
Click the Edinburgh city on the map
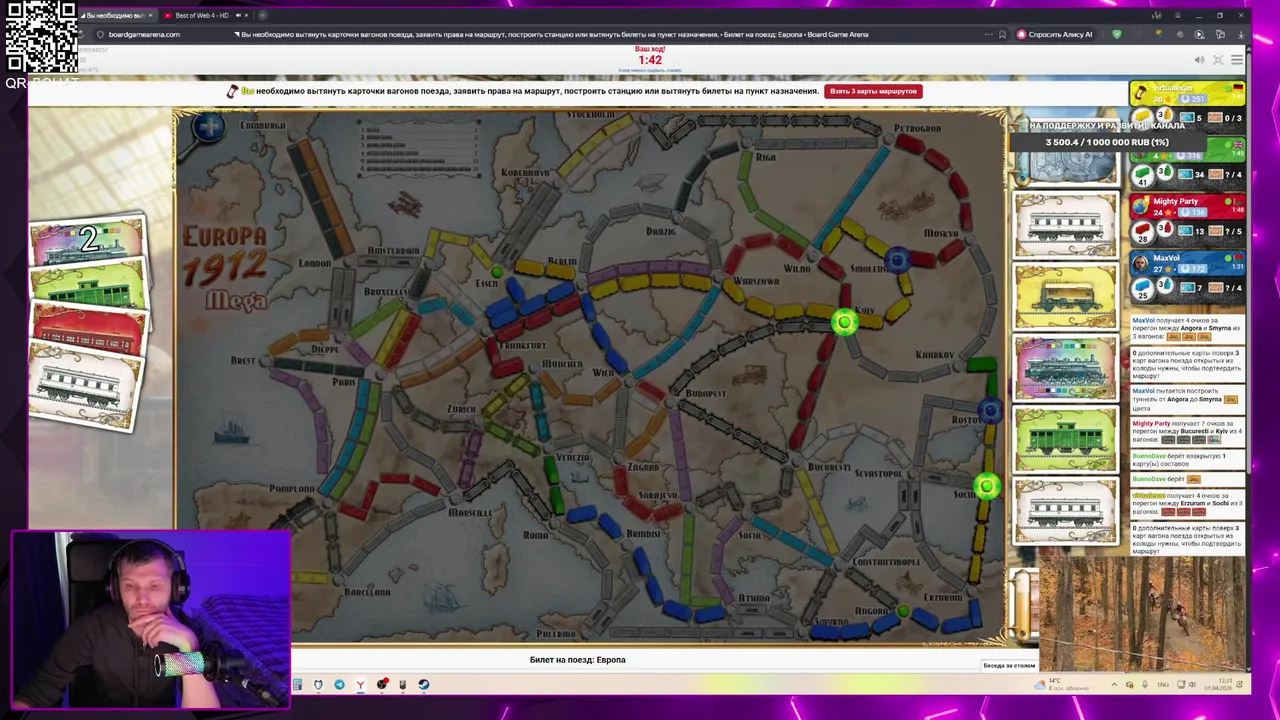pyautogui.click(x=263, y=126)
